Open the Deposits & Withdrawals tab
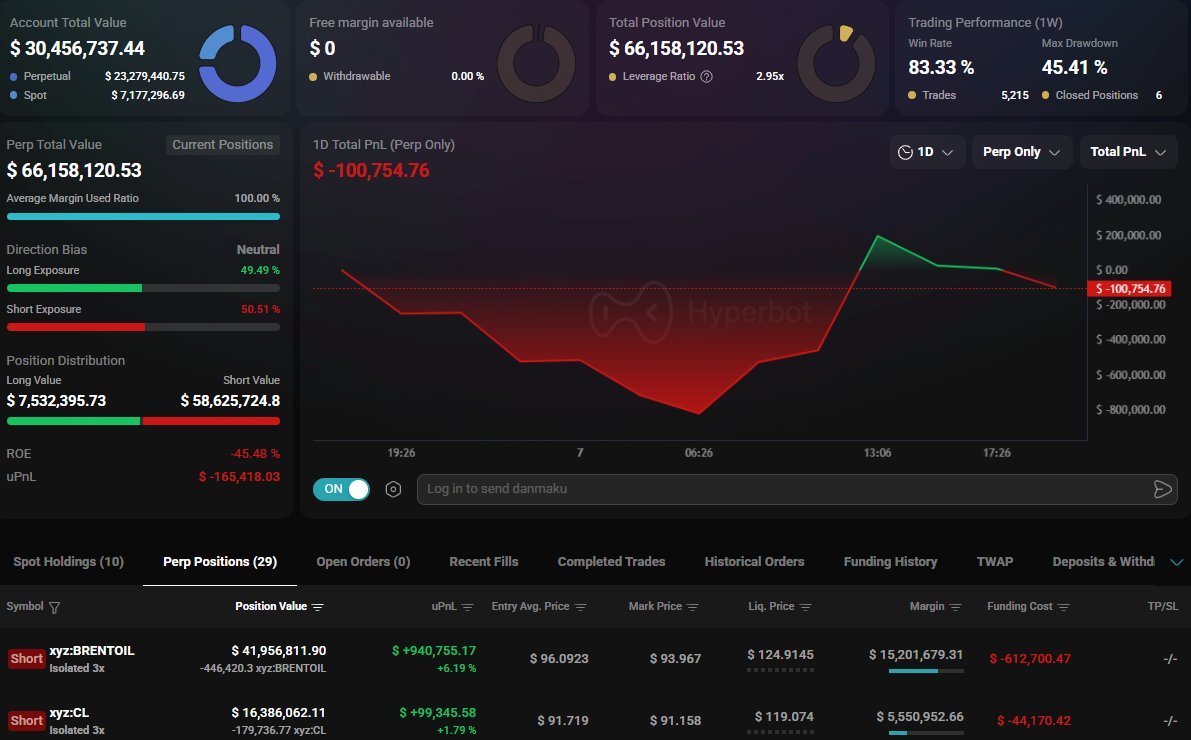Viewport: 1191px width, 740px height. click(x=1103, y=561)
